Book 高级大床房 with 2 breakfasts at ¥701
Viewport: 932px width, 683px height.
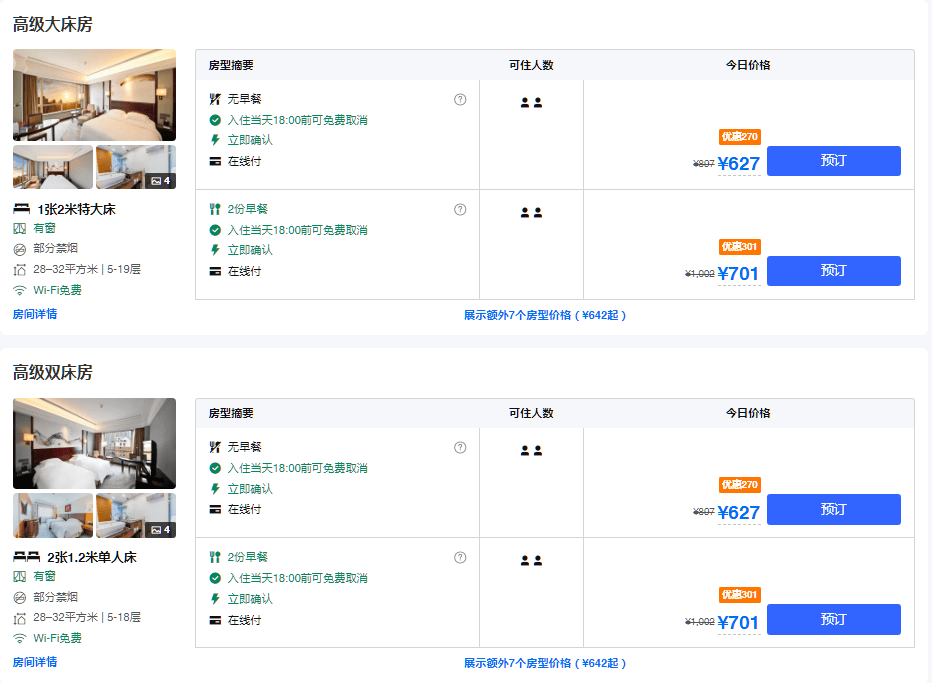coord(833,271)
